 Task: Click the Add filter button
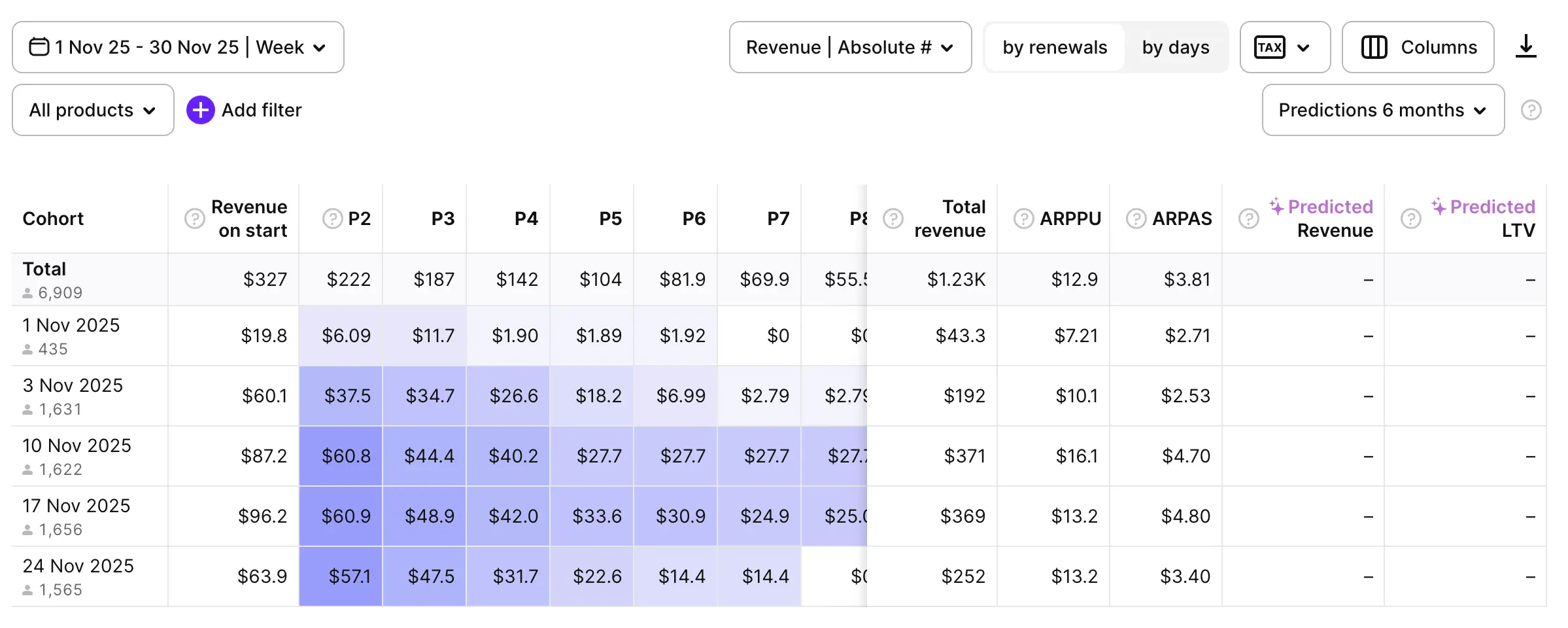coord(261,110)
